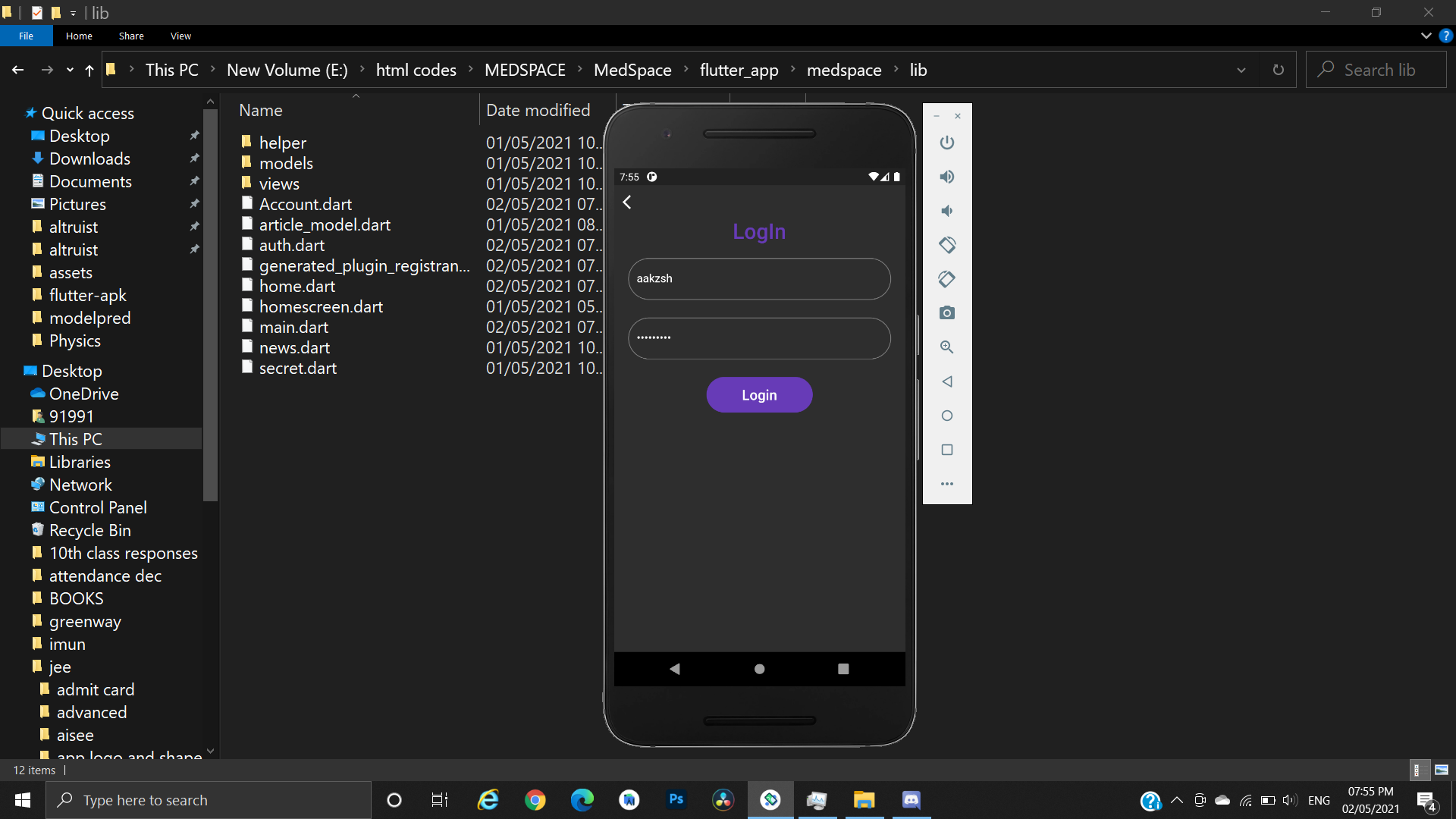Screen dimensions: 1456x819
Task: Open the Share ribbon tab
Action: click(x=131, y=36)
